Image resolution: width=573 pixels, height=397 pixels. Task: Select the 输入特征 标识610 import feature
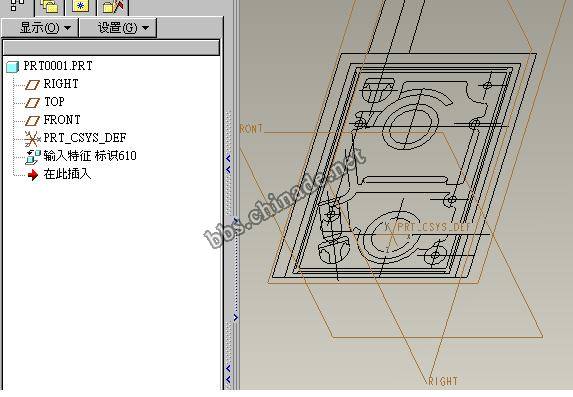pyautogui.click(x=90, y=156)
